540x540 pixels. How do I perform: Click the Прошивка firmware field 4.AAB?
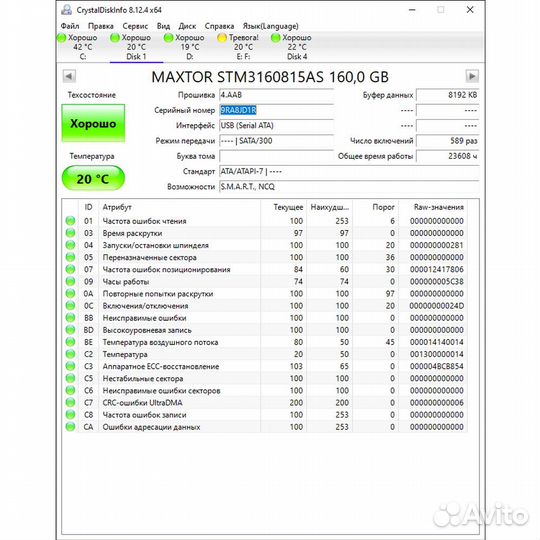[276, 95]
